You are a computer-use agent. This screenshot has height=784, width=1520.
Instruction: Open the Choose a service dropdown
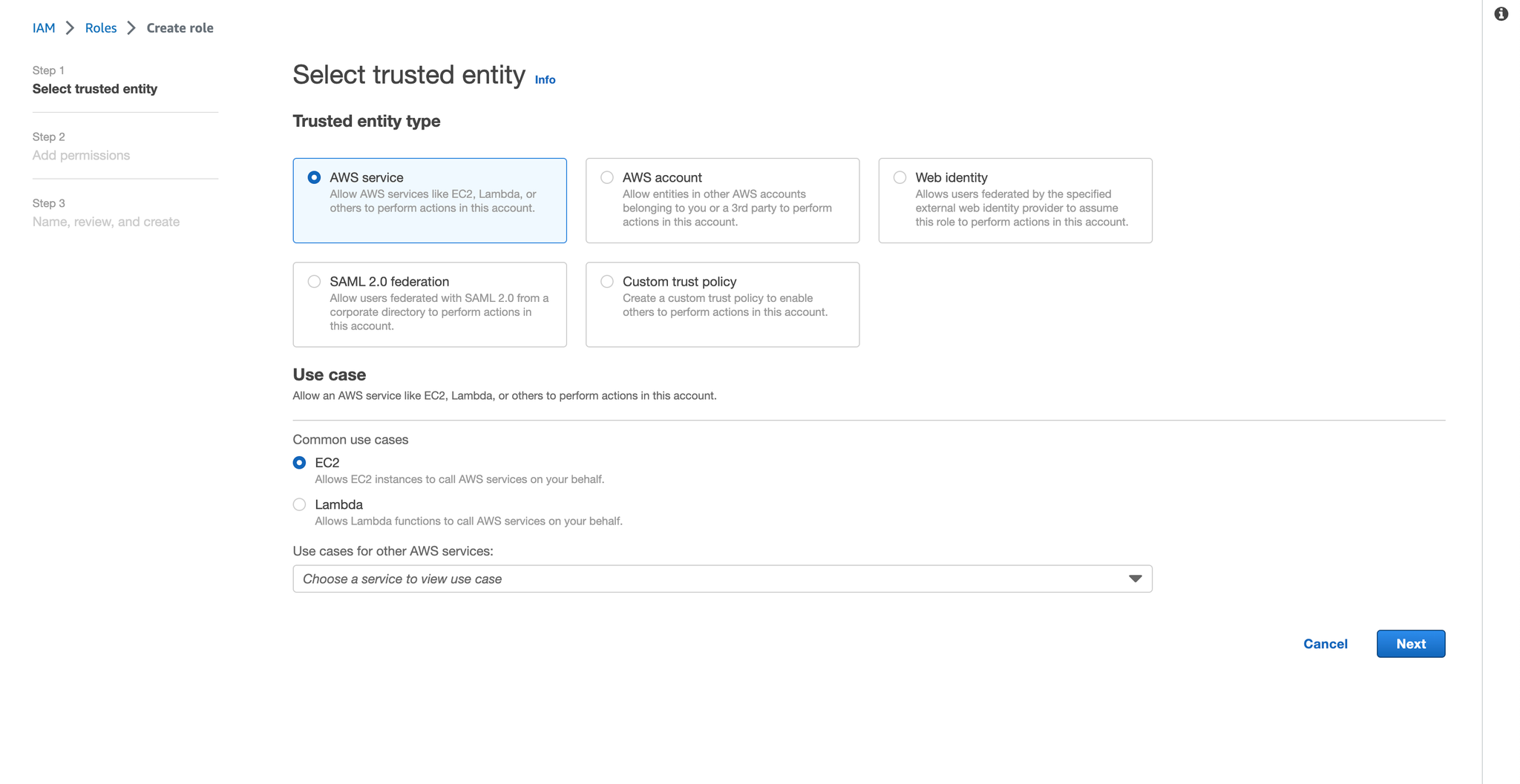point(722,579)
